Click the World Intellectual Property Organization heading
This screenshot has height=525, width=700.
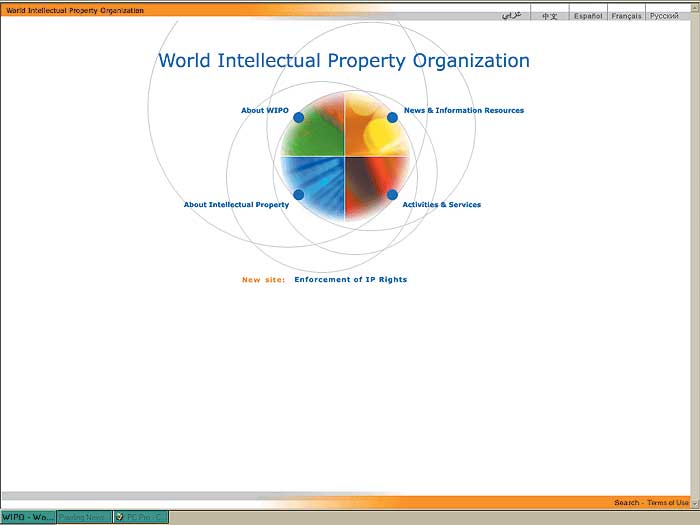(344, 61)
